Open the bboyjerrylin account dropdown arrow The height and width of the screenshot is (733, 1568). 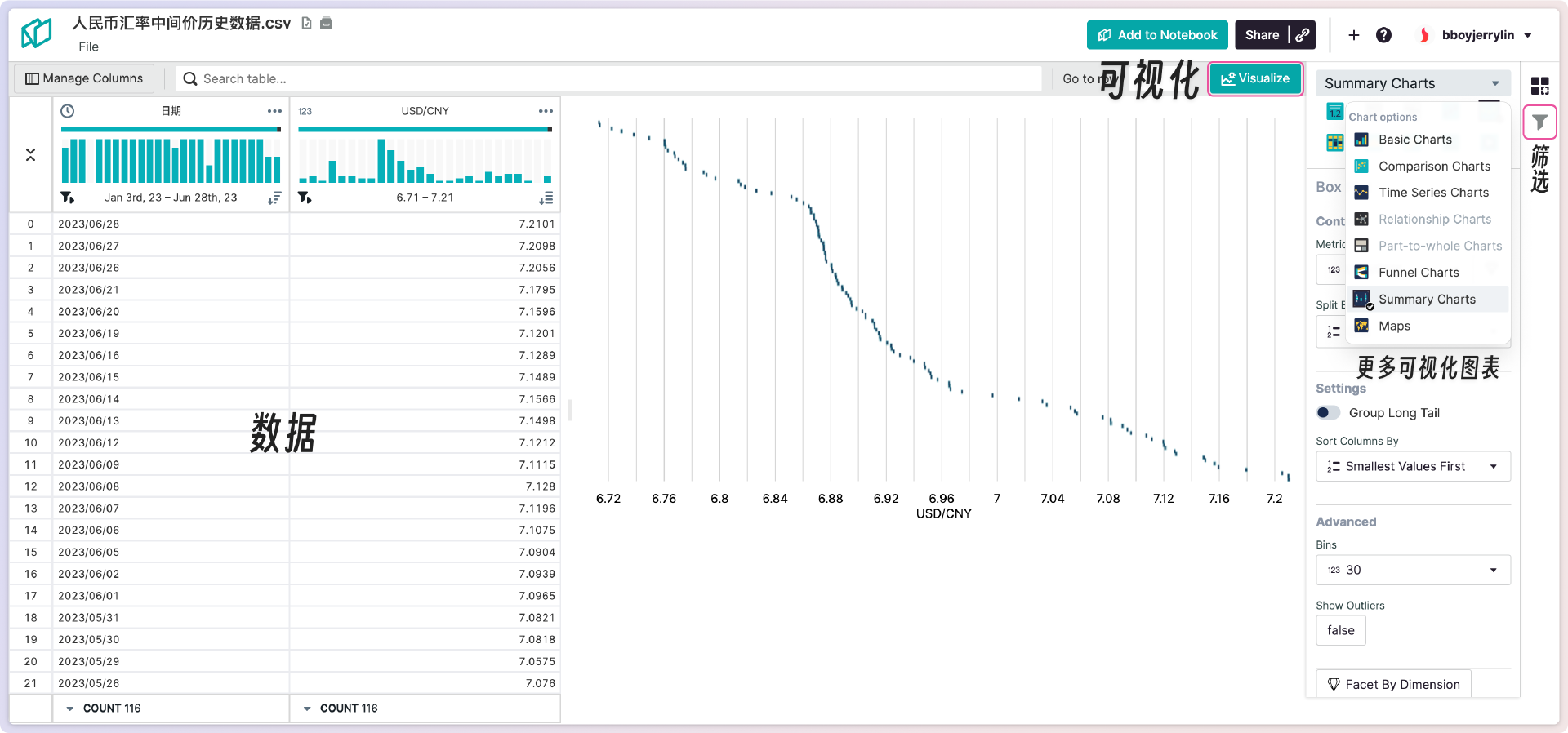point(1528,35)
